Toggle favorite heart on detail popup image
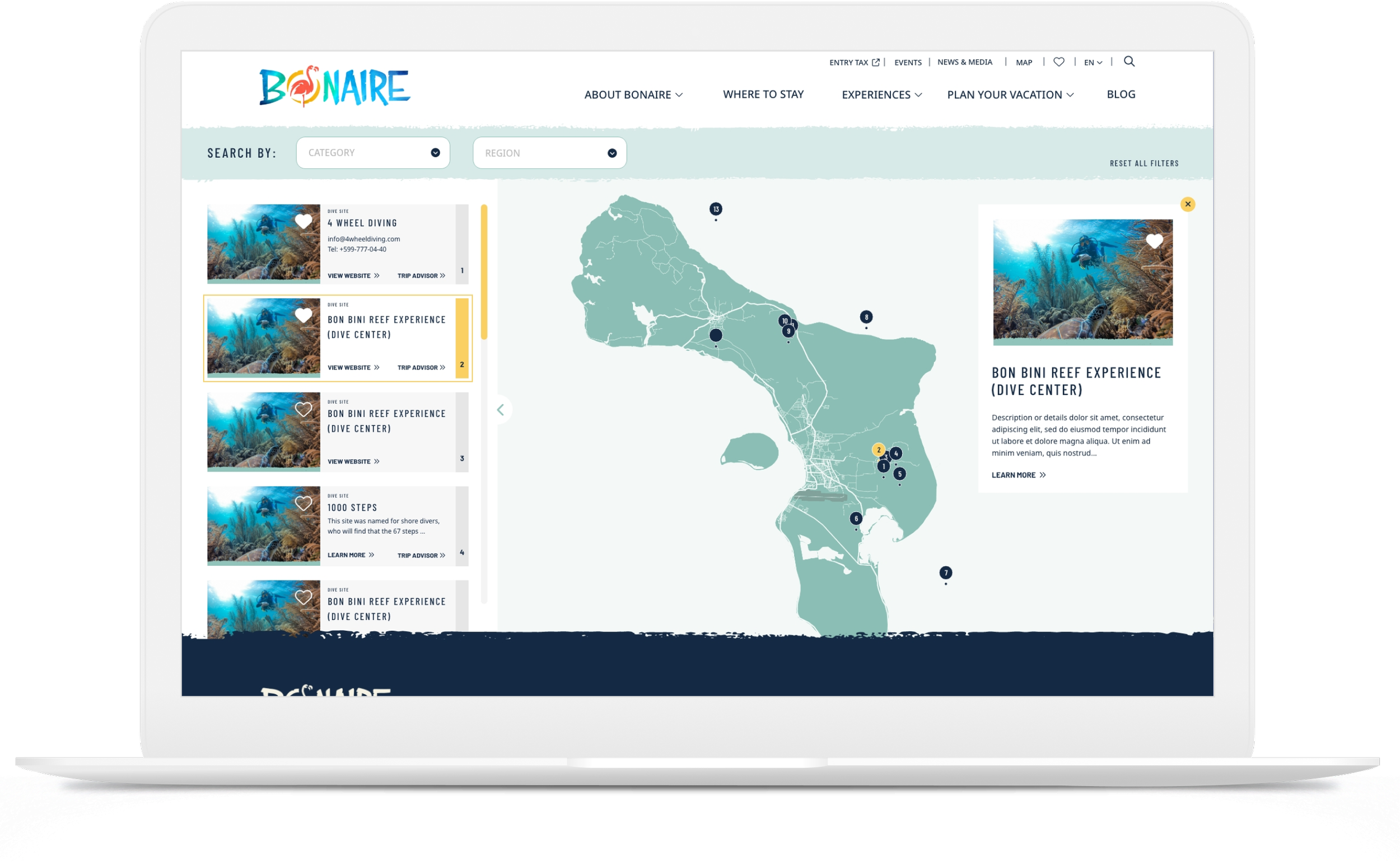Image resolution: width=1400 pixels, height=862 pixels. [x=1154, y=242]
